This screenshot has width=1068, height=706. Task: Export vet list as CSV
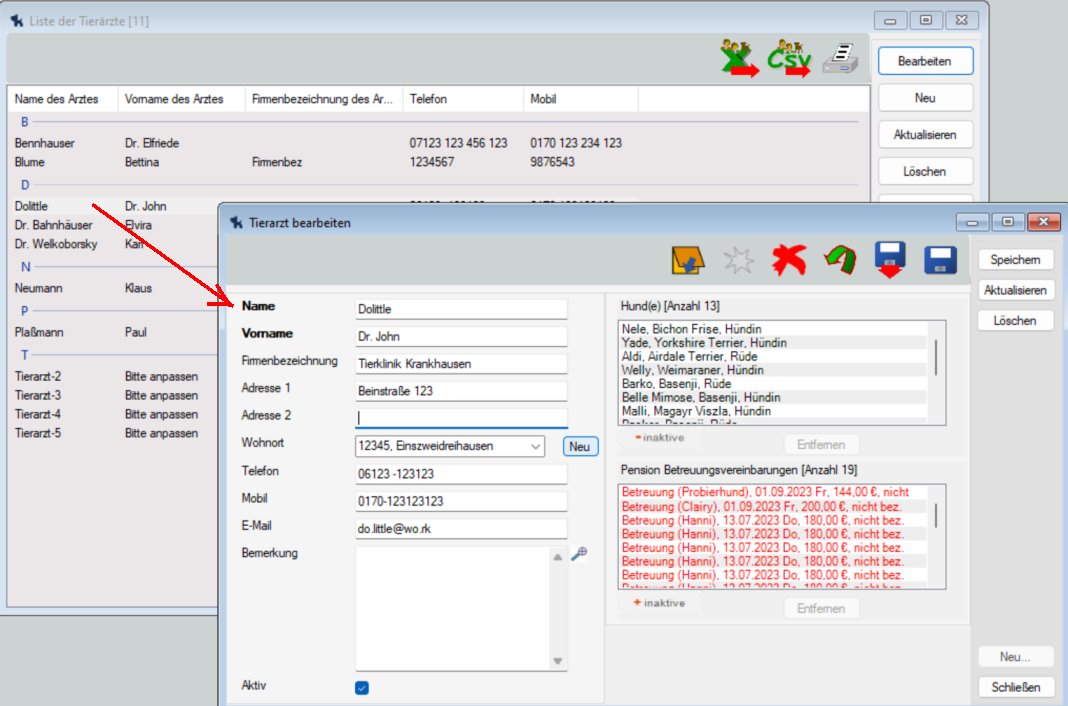point(789,60)
